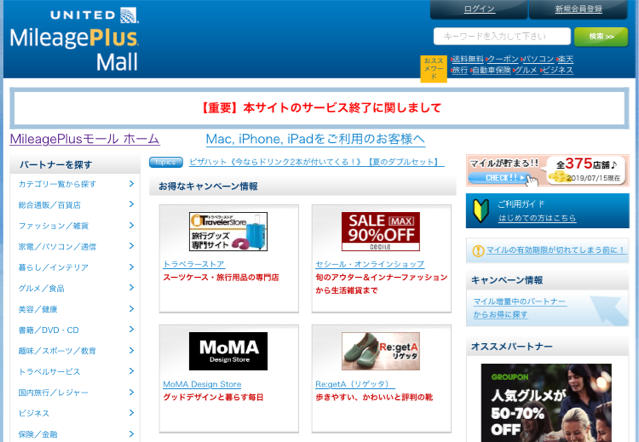Image resolution: width=639 pixels, height=442 pixels.
Task: Click the Traveler Store banner image
Action: (x=228, y=231)
